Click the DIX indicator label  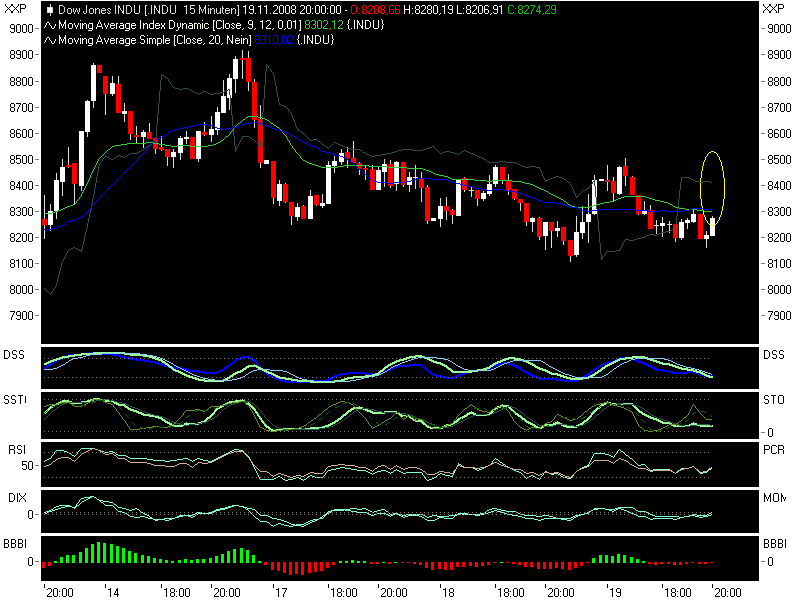(x=17, y=498)
